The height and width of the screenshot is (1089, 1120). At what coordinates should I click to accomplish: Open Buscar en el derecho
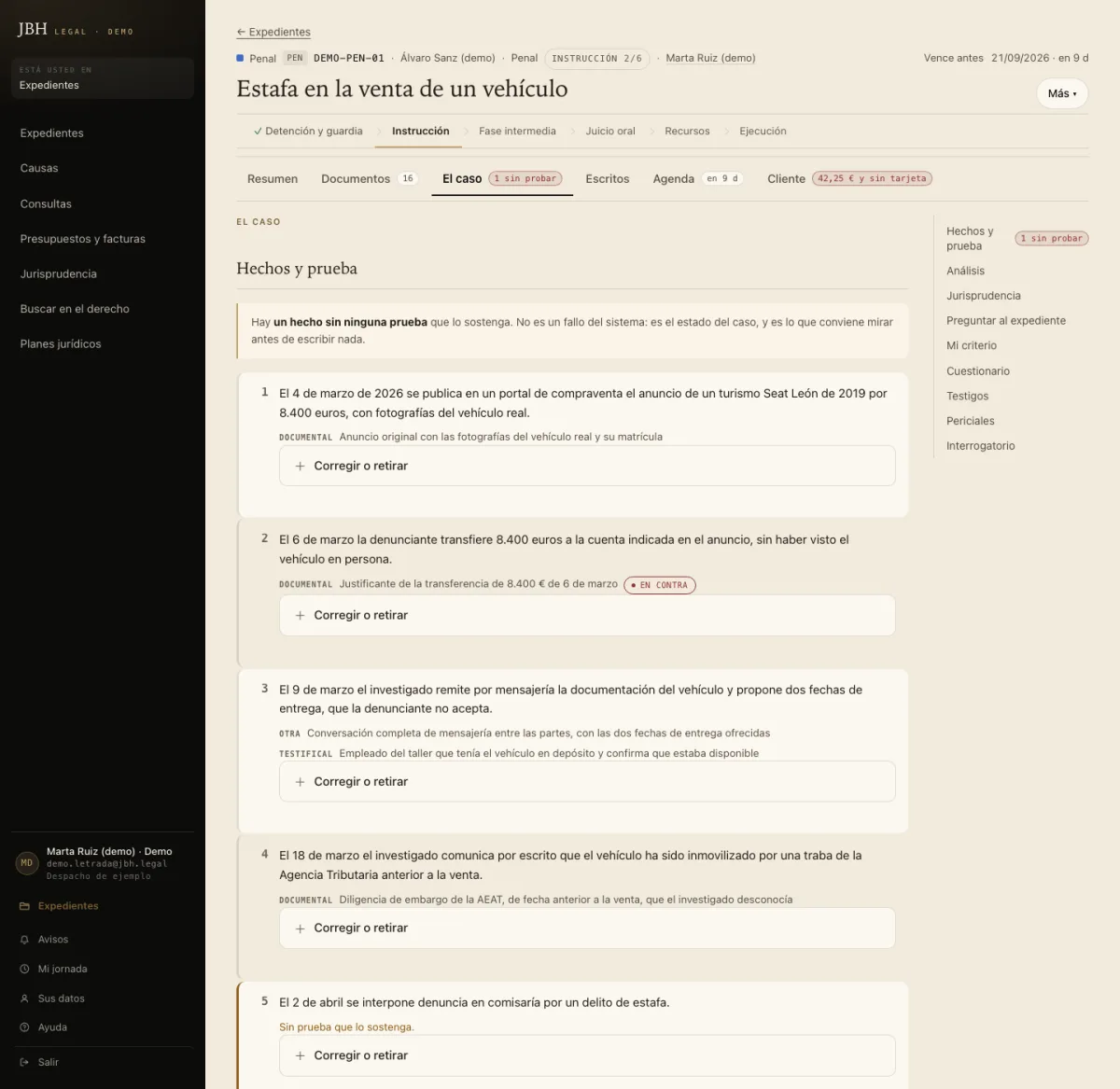tap(75, 309)
